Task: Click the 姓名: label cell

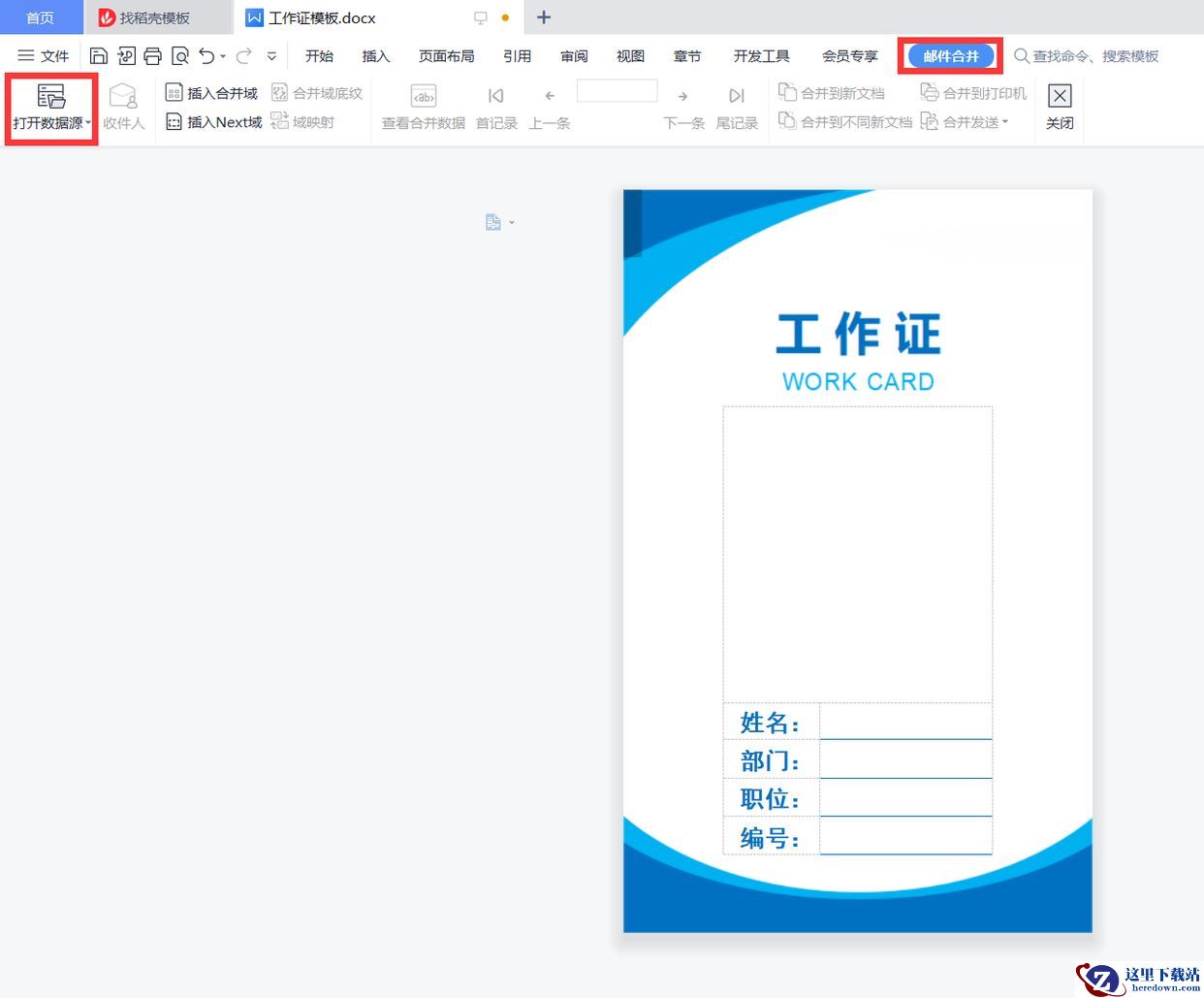Action: click(x=772, y=722)
